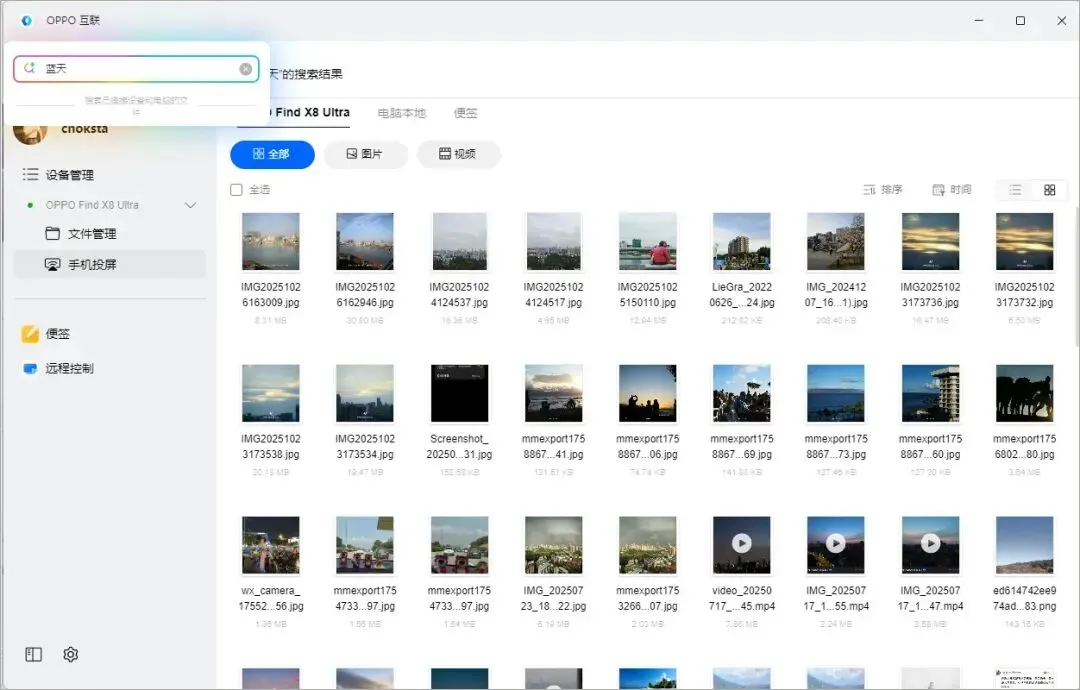Open settings gear icon
This screenshot has height=690, width=1080.
tap(70, 654)
